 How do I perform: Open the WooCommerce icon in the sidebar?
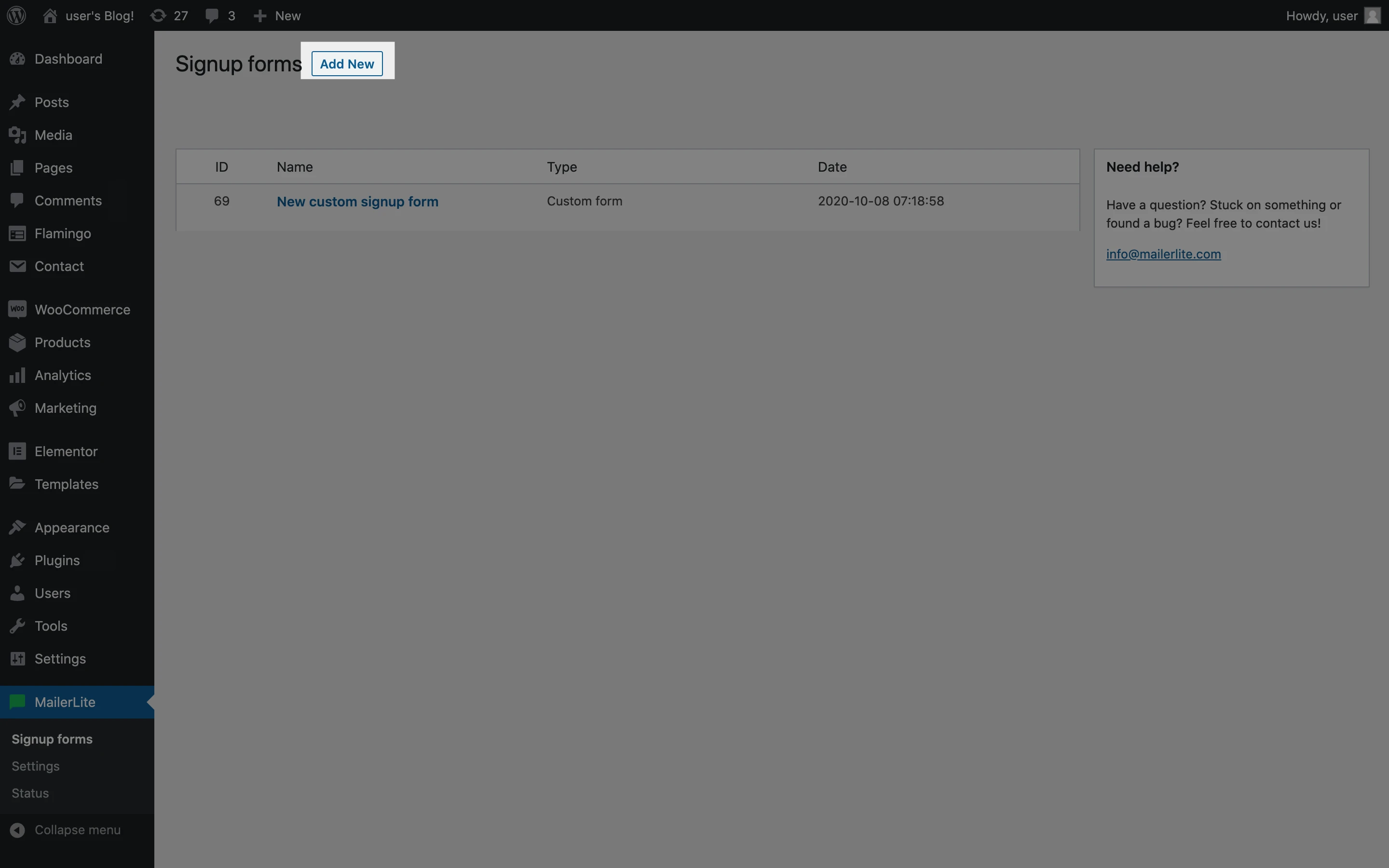[x=17, y=310]
